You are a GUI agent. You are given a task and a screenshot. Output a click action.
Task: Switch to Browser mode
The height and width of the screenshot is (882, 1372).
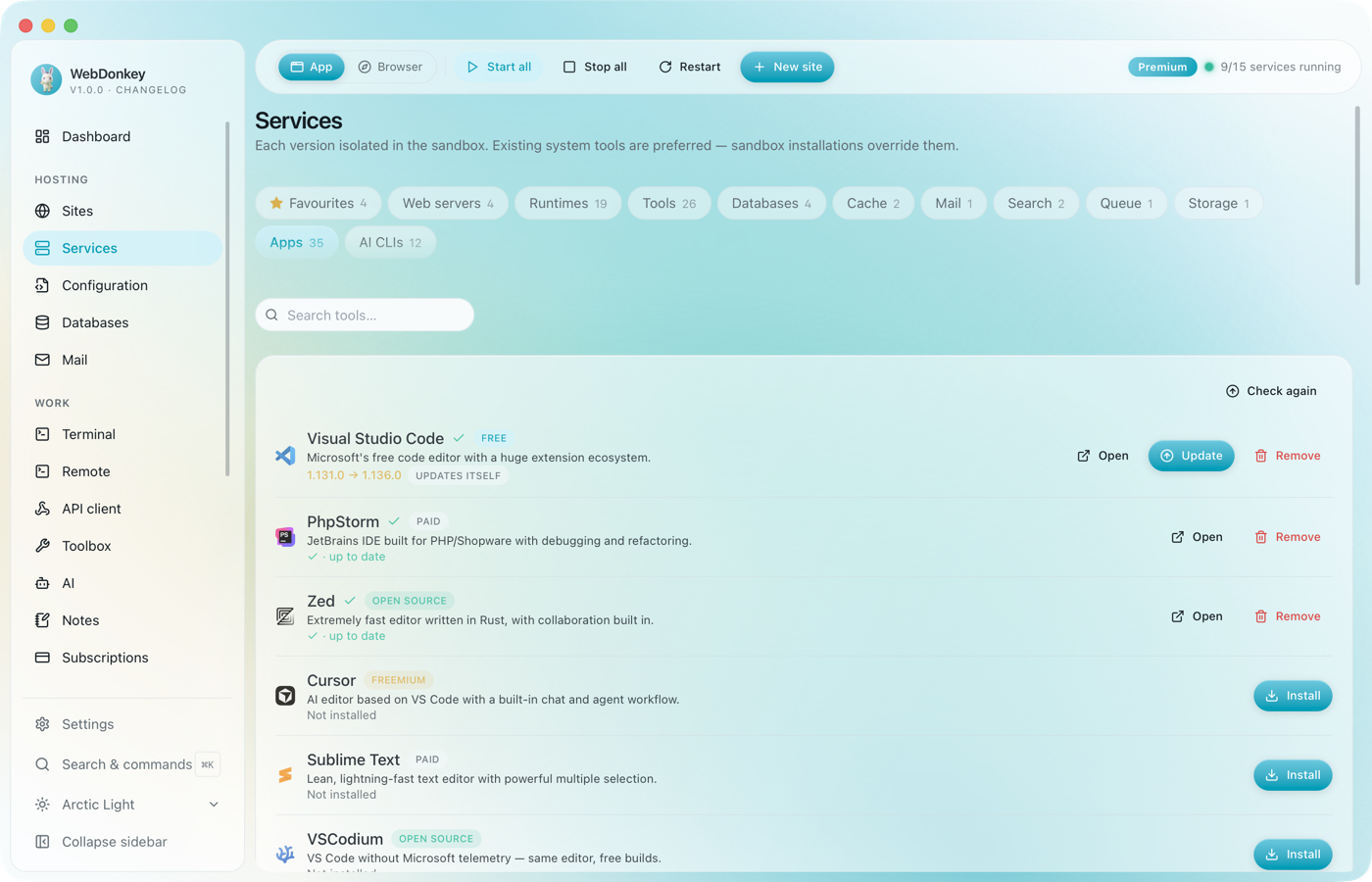[390, 67]
